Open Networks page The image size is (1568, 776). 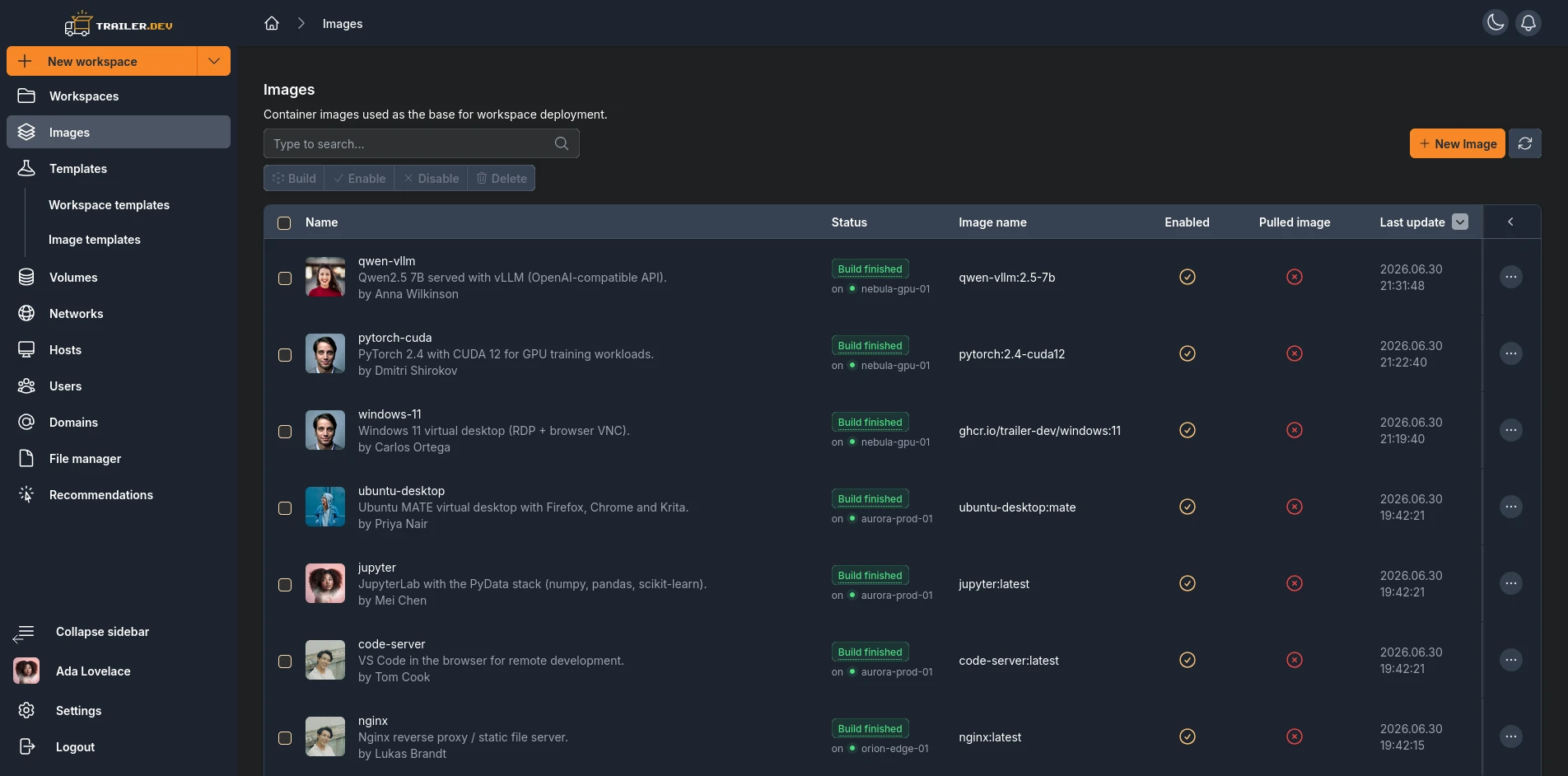(x=119, y=313)
